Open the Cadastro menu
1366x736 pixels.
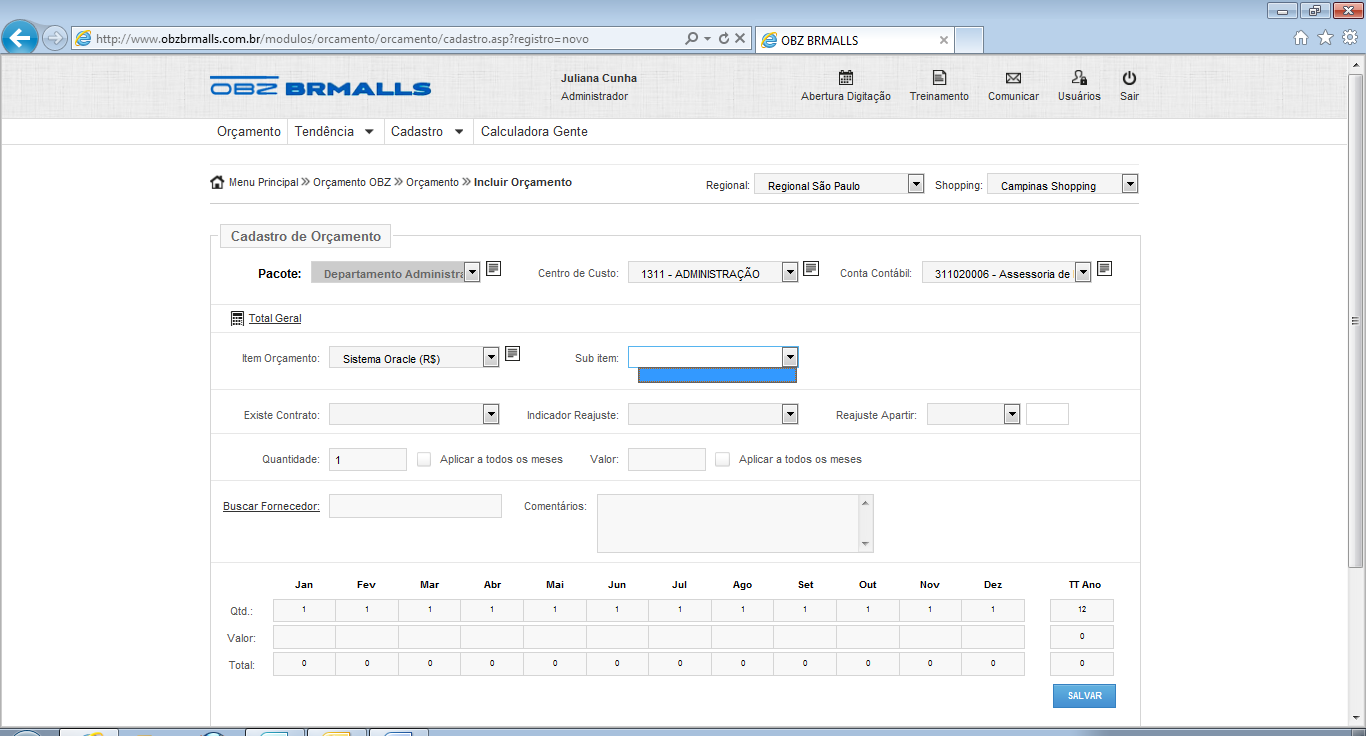[x=427, y=131]
